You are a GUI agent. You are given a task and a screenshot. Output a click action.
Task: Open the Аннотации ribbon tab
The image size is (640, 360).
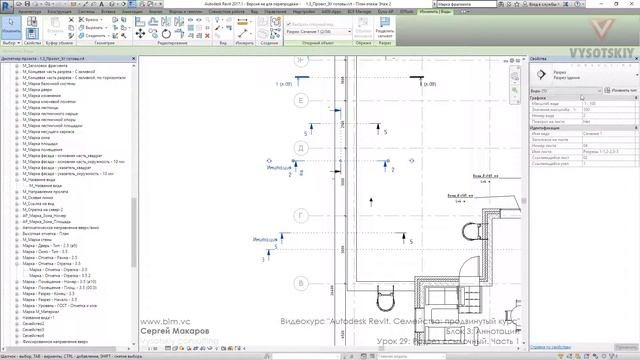132,11
